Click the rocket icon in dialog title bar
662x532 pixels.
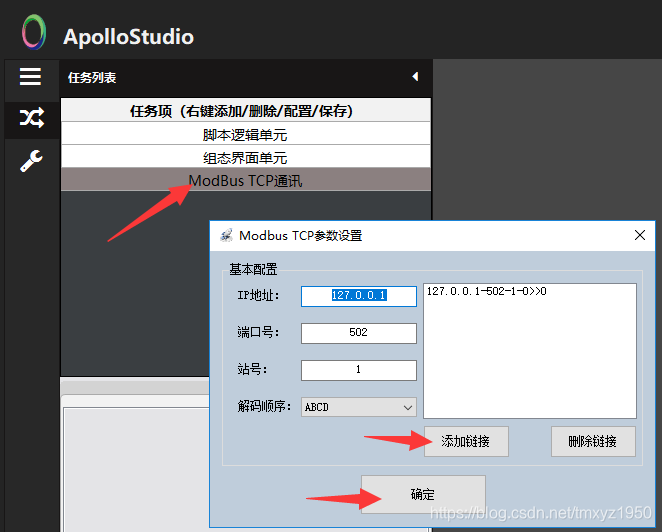click(227, 235)
